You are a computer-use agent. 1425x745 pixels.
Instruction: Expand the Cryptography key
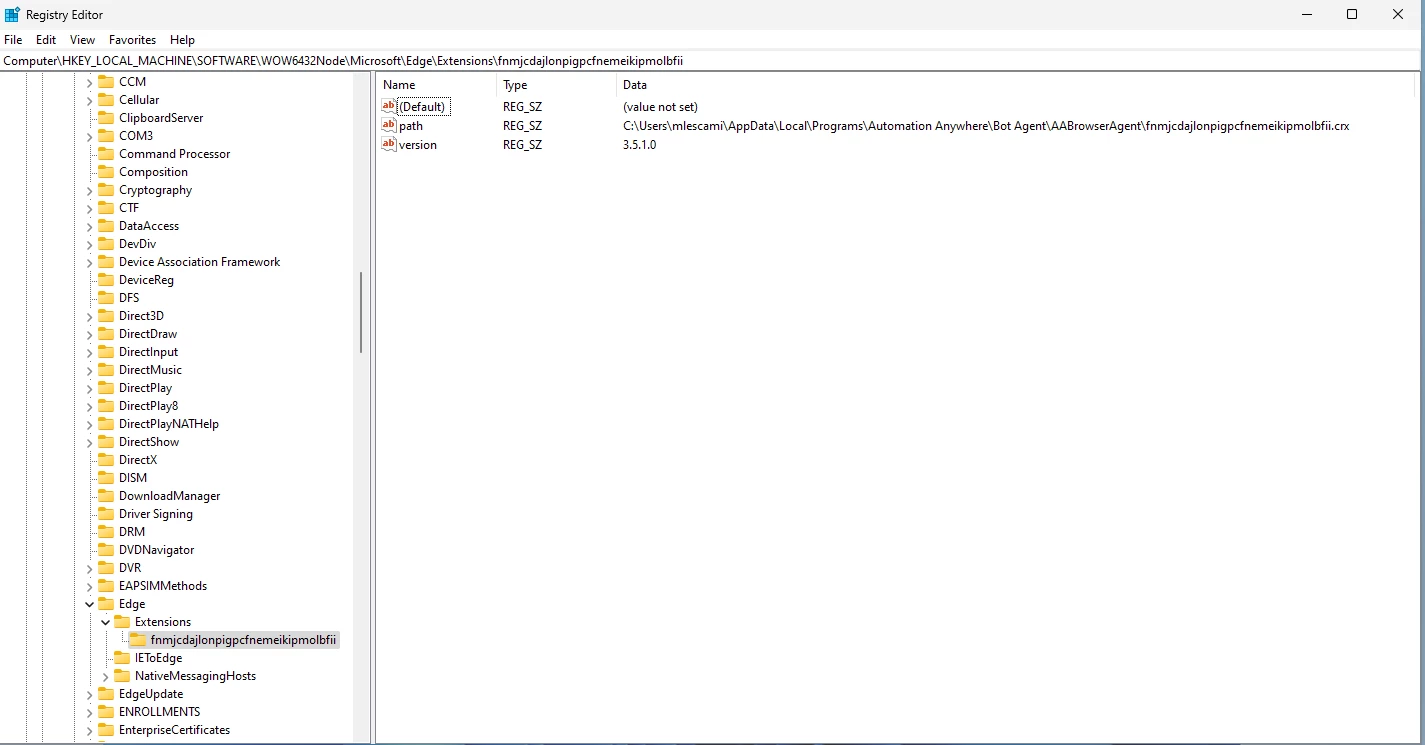[89, 190]
